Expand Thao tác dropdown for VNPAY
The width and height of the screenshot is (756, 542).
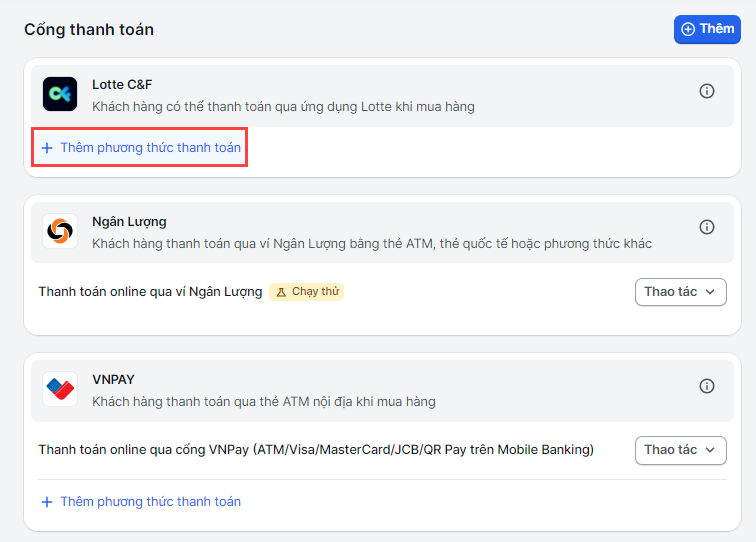[680, 450]
